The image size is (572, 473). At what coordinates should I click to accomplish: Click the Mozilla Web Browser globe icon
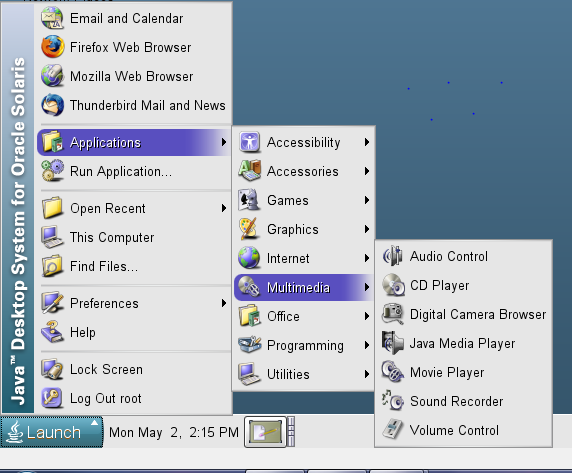click(52, 76)
